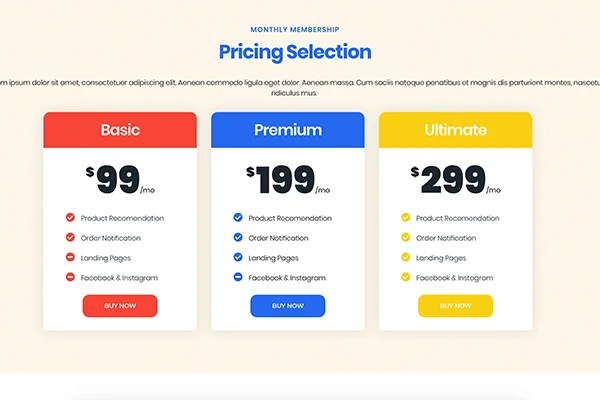Select the yellow Ultimate plan header
This screenshot has height=400, width=600.
[455, 130]
